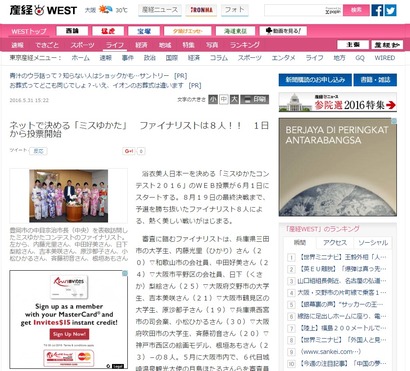
Task: Open 写真 in pink navigation bar
Action: pos(212,45)
